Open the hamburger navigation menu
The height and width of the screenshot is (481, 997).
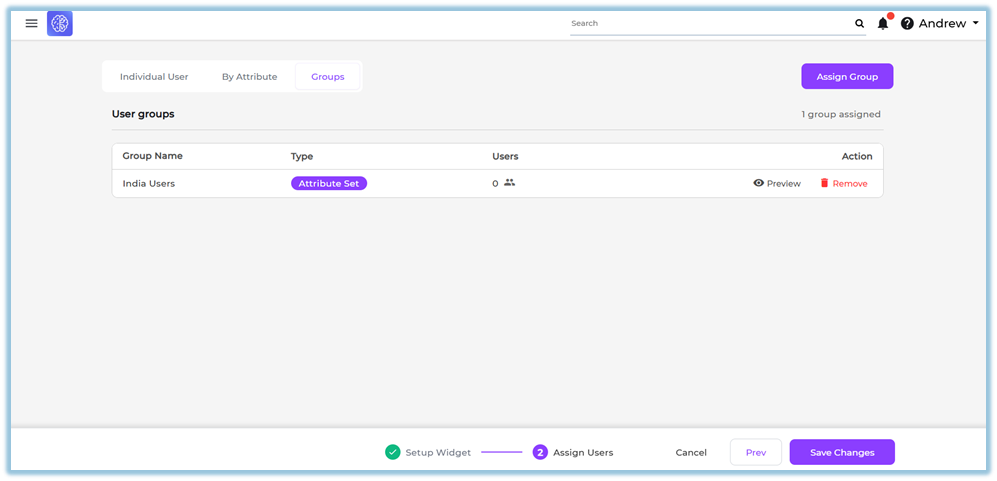click(31, 23)
